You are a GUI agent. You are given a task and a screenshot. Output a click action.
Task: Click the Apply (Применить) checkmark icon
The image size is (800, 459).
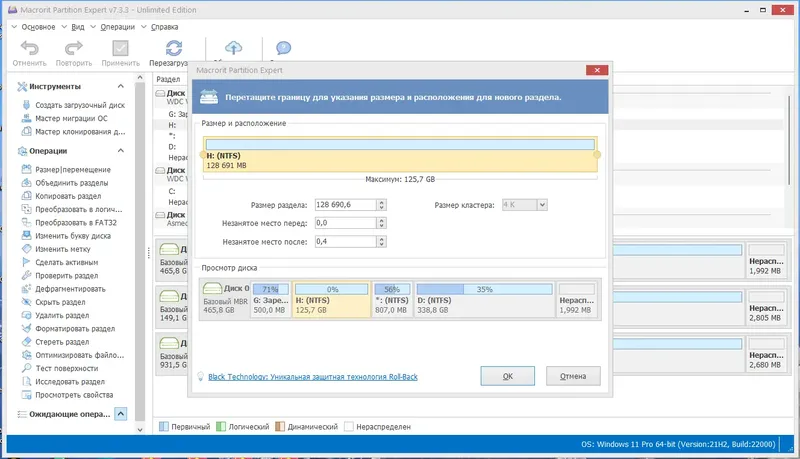click(120, 48)
